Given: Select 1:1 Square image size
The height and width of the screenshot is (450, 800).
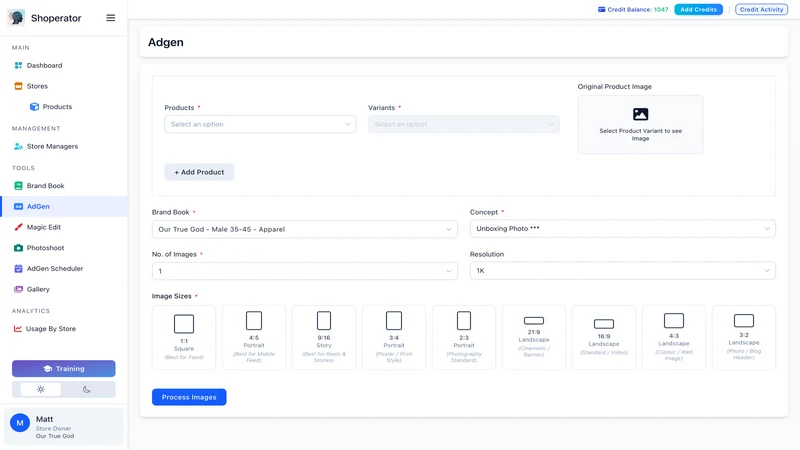Looking at the screenshot, I should [184, 337].
